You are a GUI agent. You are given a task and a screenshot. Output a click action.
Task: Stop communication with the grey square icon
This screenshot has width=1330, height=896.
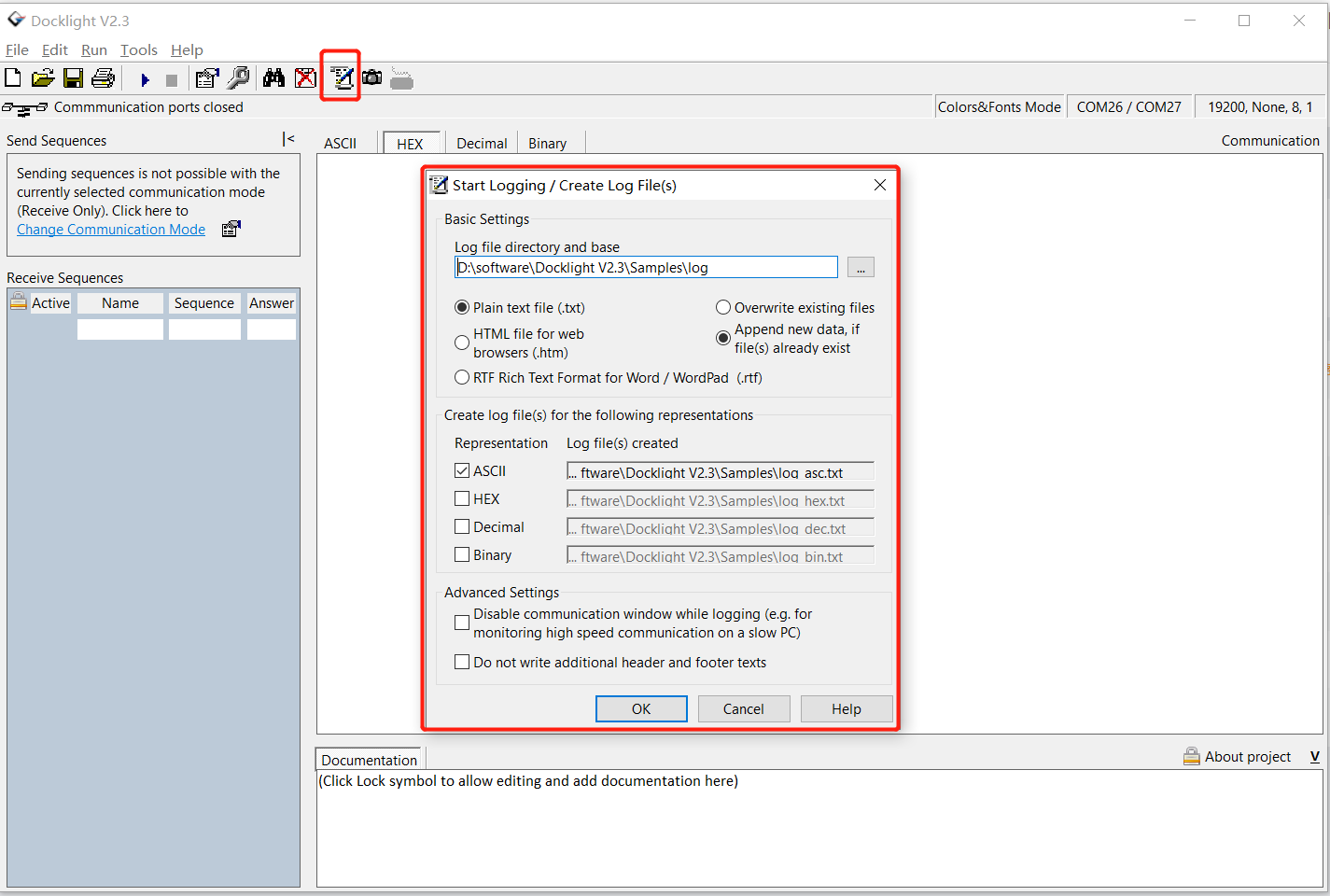[x=172, y=80]
